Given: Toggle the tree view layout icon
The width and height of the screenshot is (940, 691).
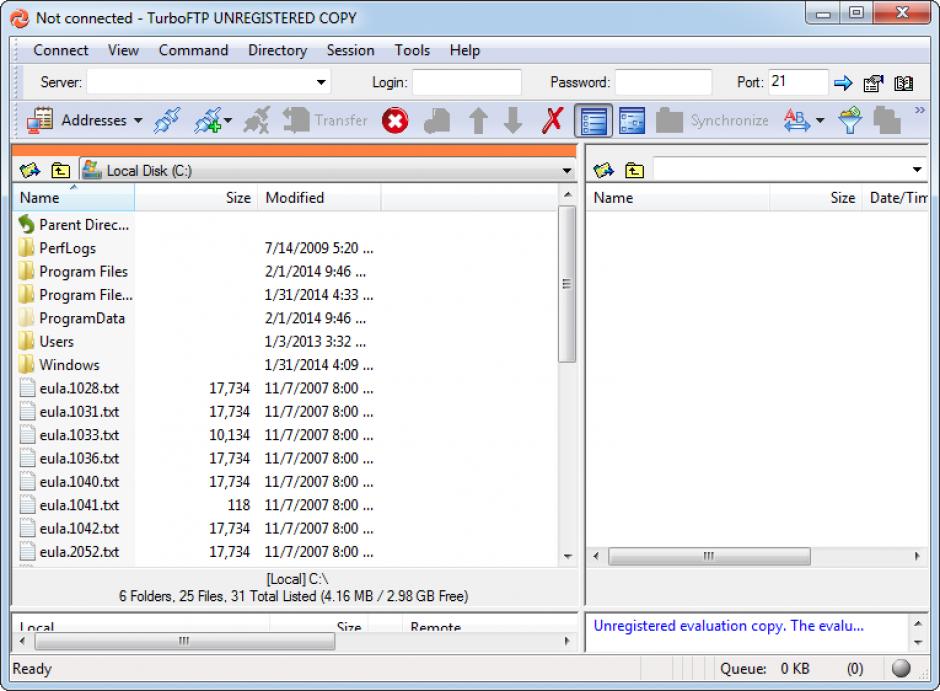Looking at the screenshot, I should (632, 120).
